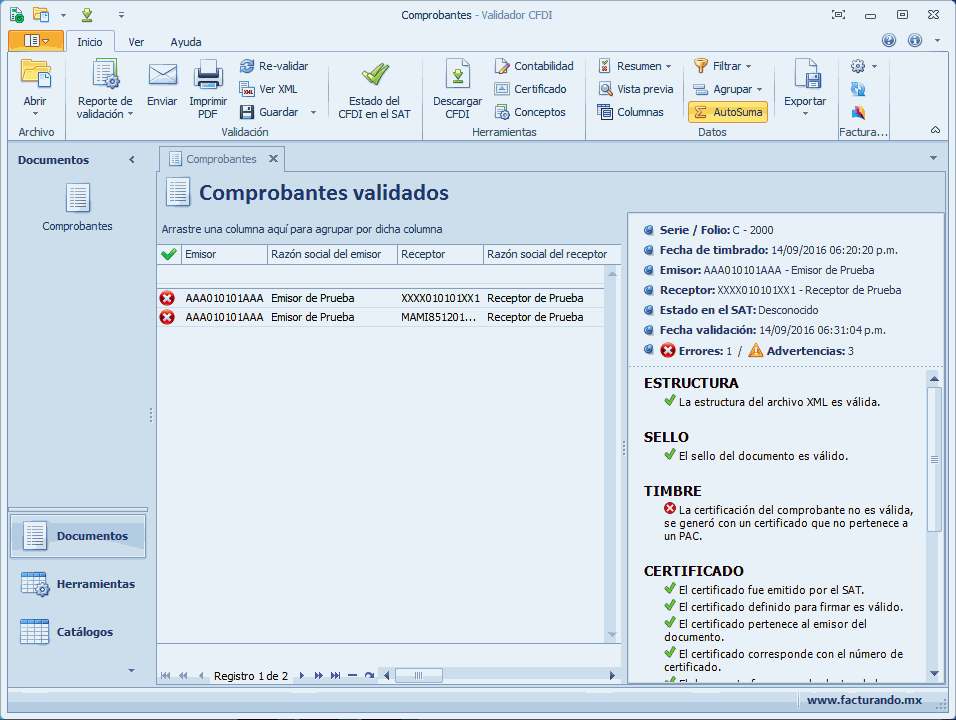Screen dimensions: 956x720
Task: Open the Conceptos tool
Action: tap(530, 112)
